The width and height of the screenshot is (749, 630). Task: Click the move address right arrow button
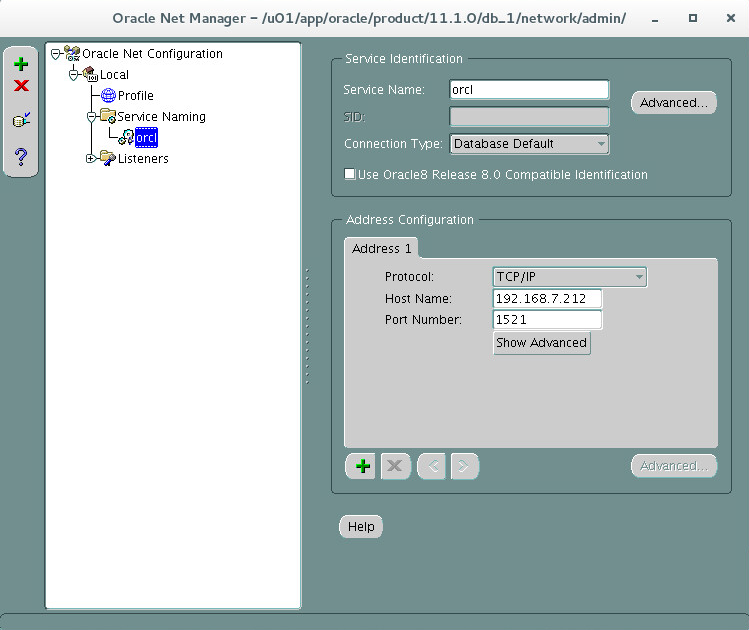point(464,466)
